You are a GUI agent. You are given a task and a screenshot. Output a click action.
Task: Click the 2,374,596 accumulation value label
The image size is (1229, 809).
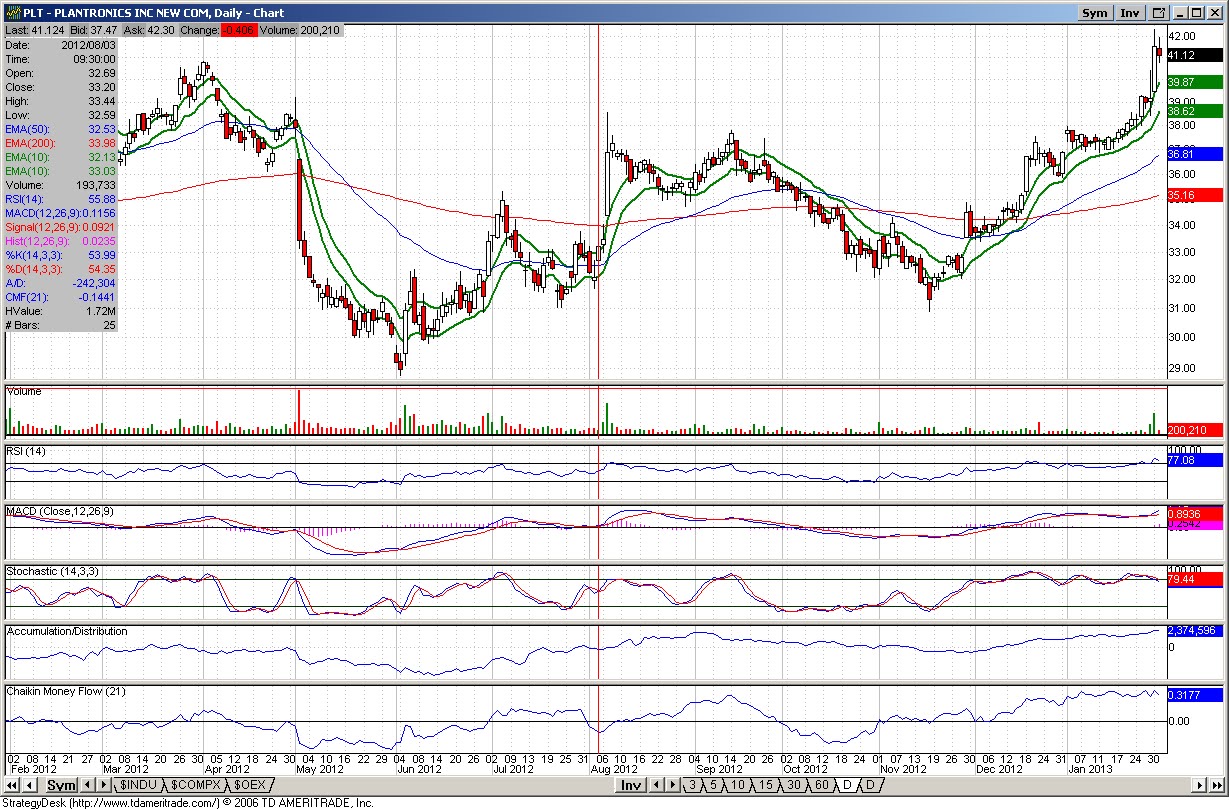click(x=1194, y=631)
